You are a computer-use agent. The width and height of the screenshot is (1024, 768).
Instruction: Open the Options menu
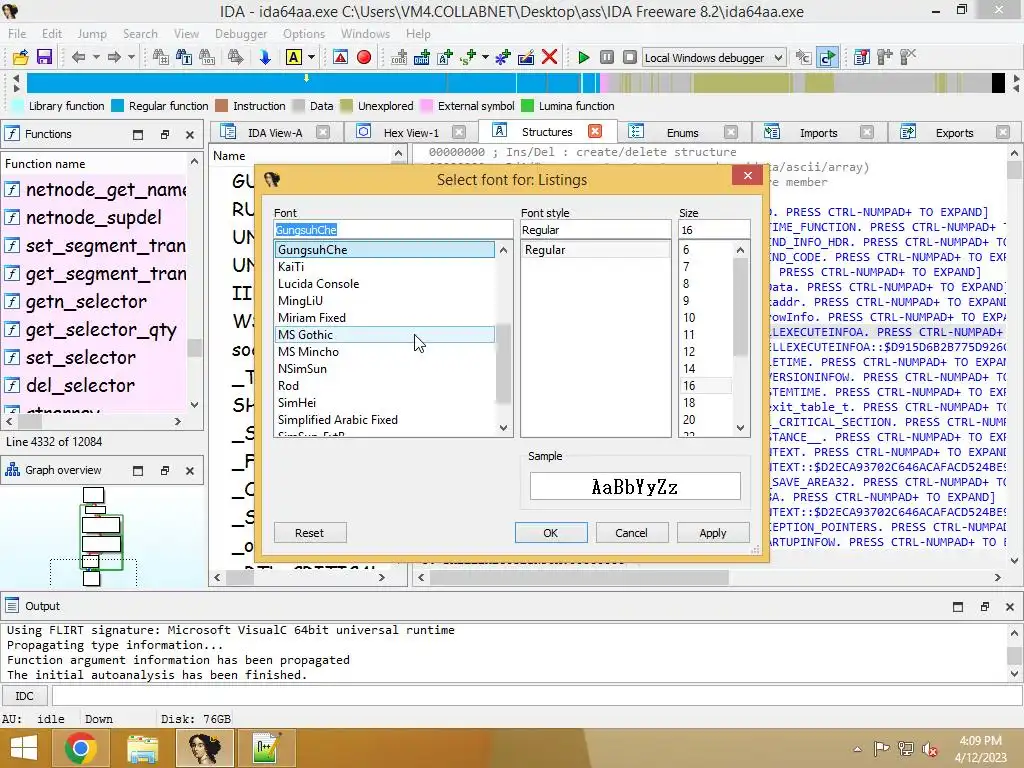tap(304, 33)
